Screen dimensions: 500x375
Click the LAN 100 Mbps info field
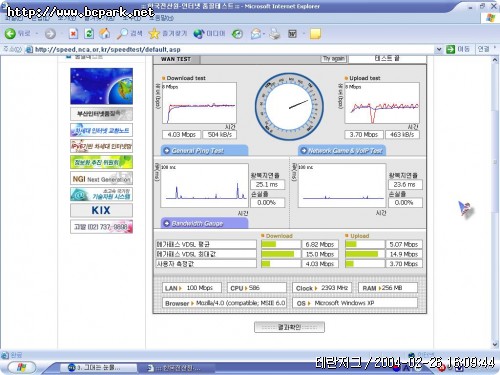(192, 288)
